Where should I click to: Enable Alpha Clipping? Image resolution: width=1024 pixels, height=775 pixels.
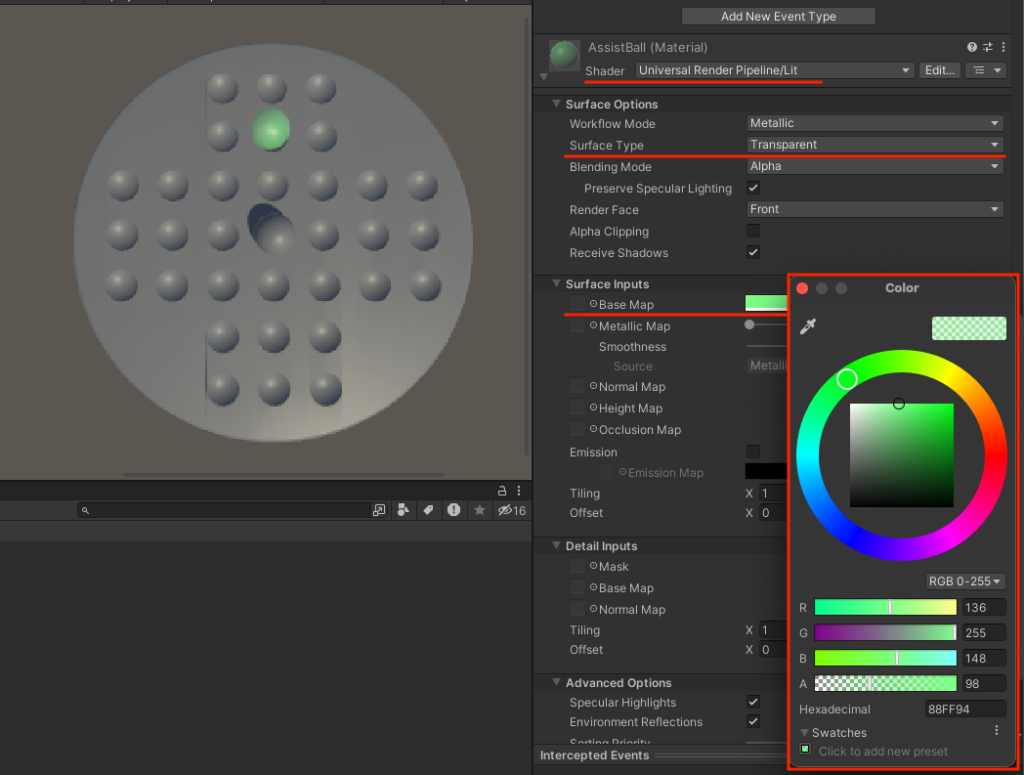pyautogui.click(x=753, y=231)
